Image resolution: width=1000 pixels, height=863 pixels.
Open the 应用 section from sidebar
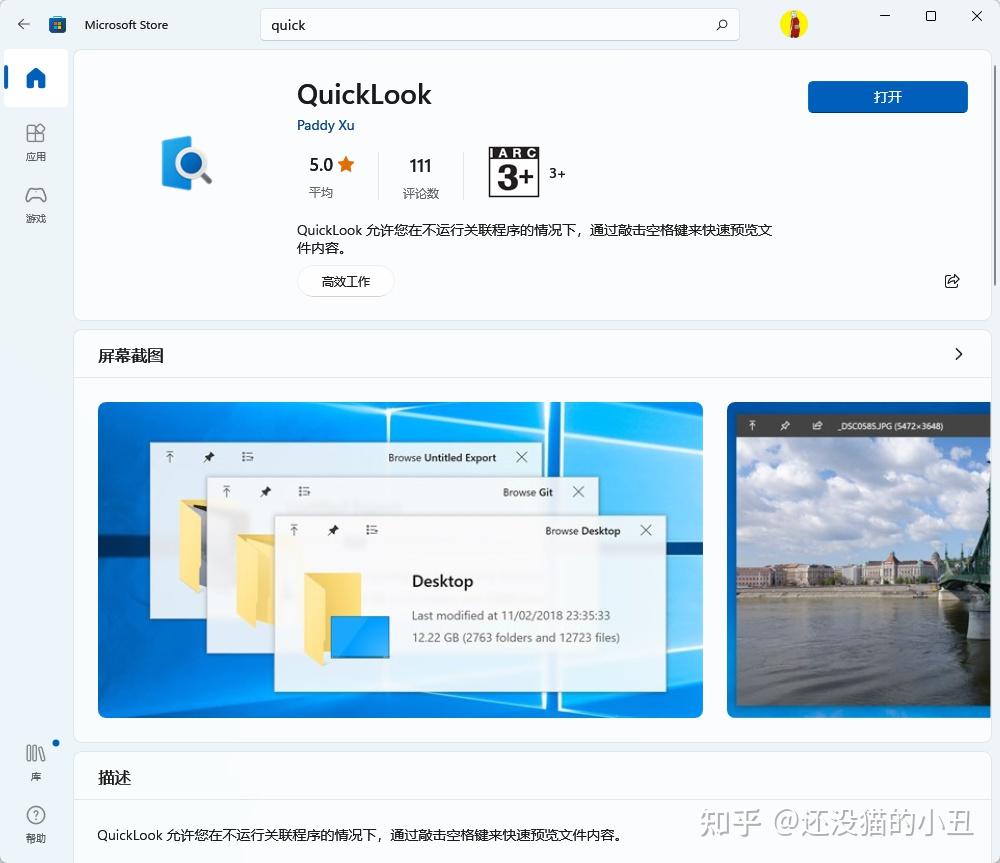35,143
